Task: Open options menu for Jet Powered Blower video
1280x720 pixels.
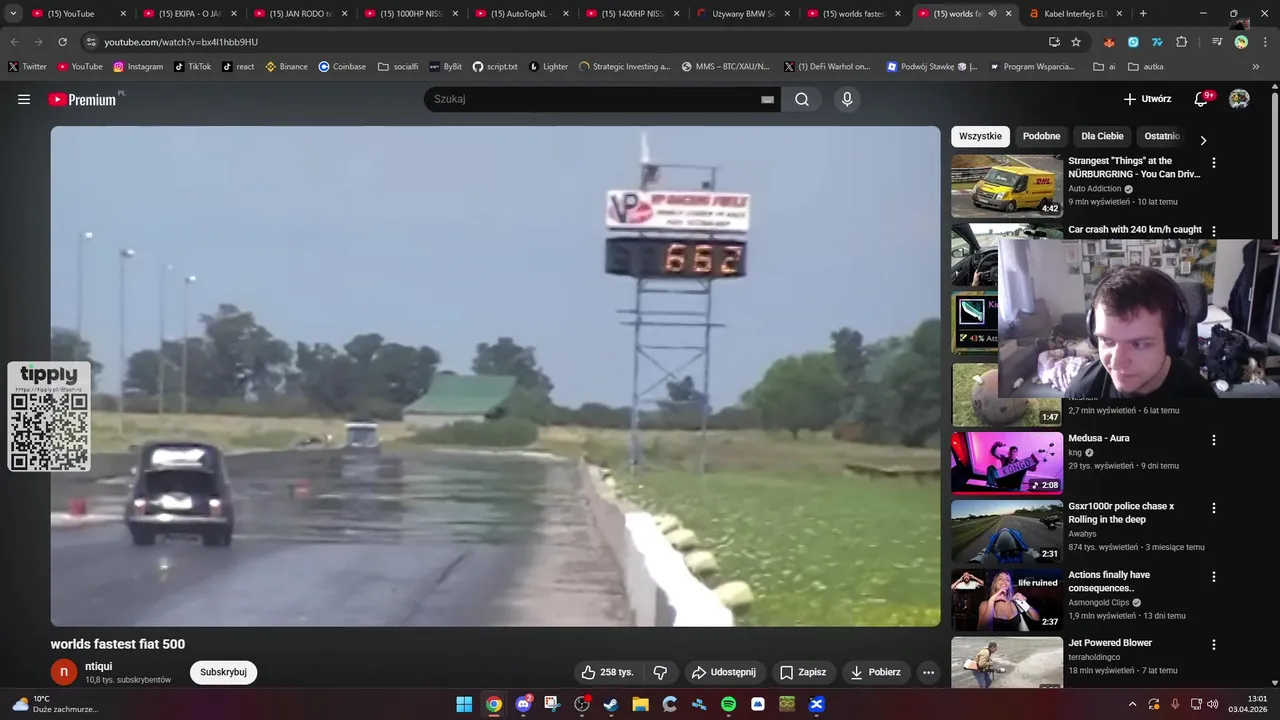Action: tap(1214, 645)
